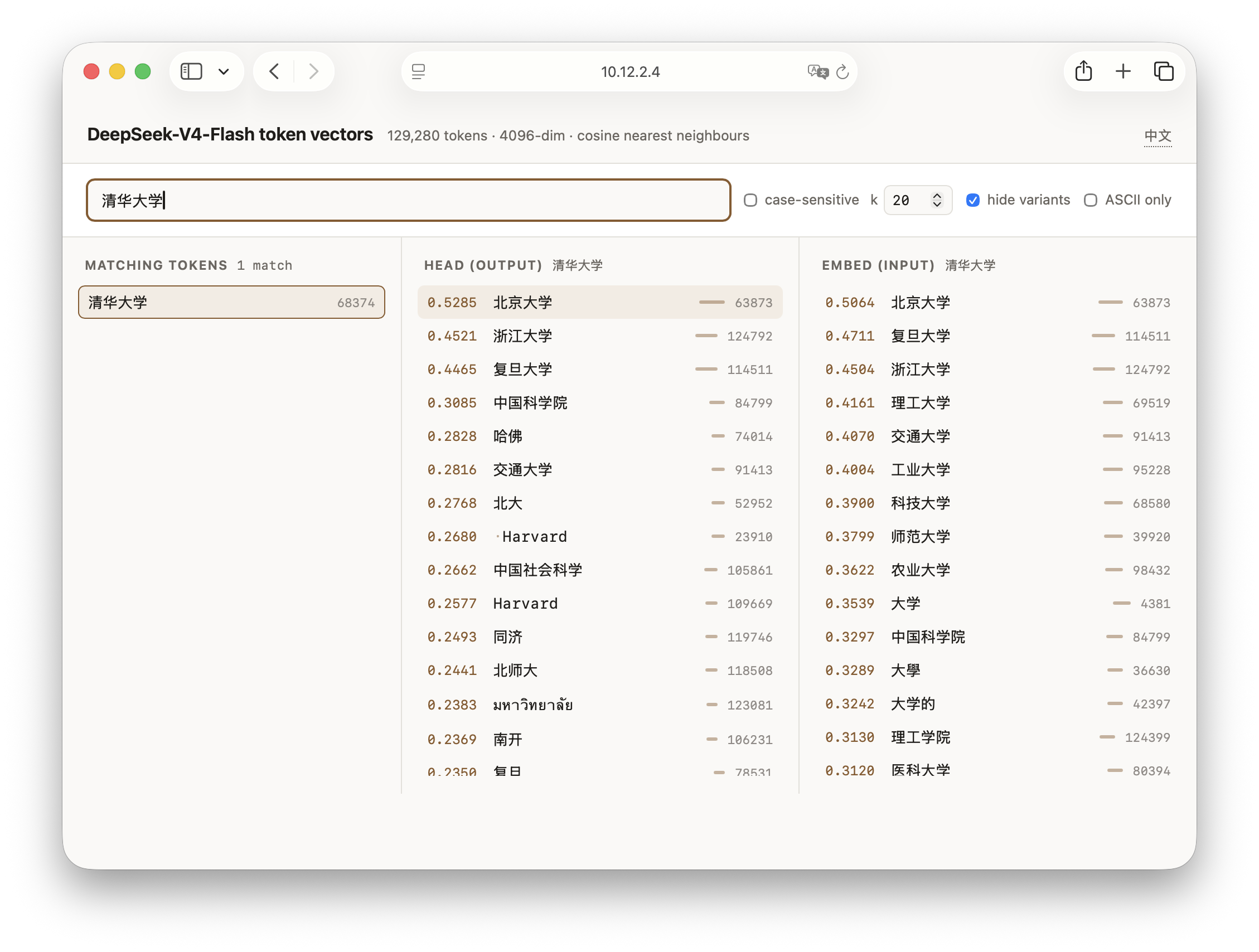Click the DeepSeek-V4-Flash token vectors title
The image size is (1259, 952).
tap(230, 134)
